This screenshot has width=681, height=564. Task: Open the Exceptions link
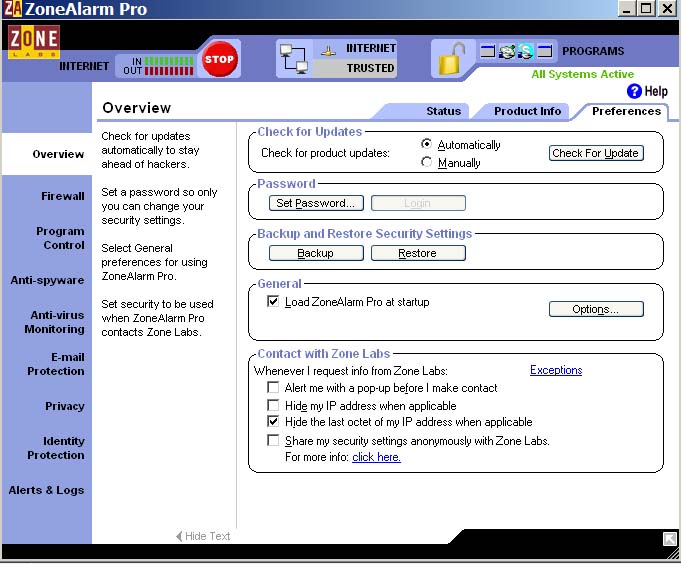tap(556, 370)
